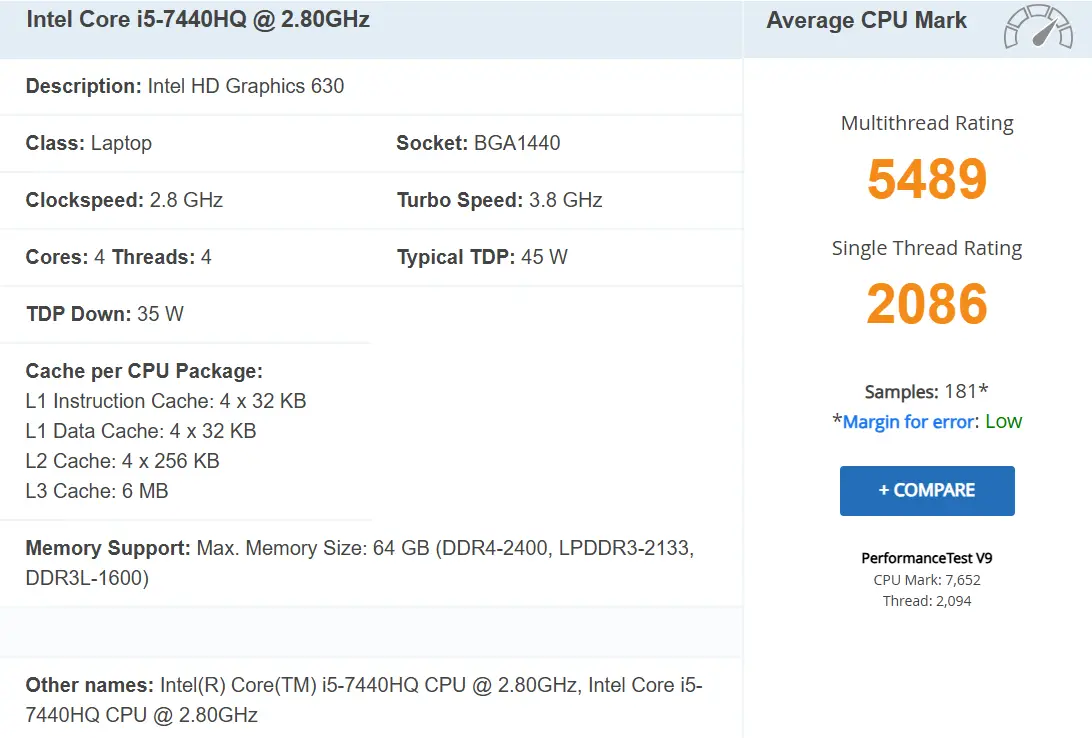This screenshot has width=1092, height=738.
Task: Click the Clockspeed: 2.8 GHz entry
Action: tap(124, 201)
